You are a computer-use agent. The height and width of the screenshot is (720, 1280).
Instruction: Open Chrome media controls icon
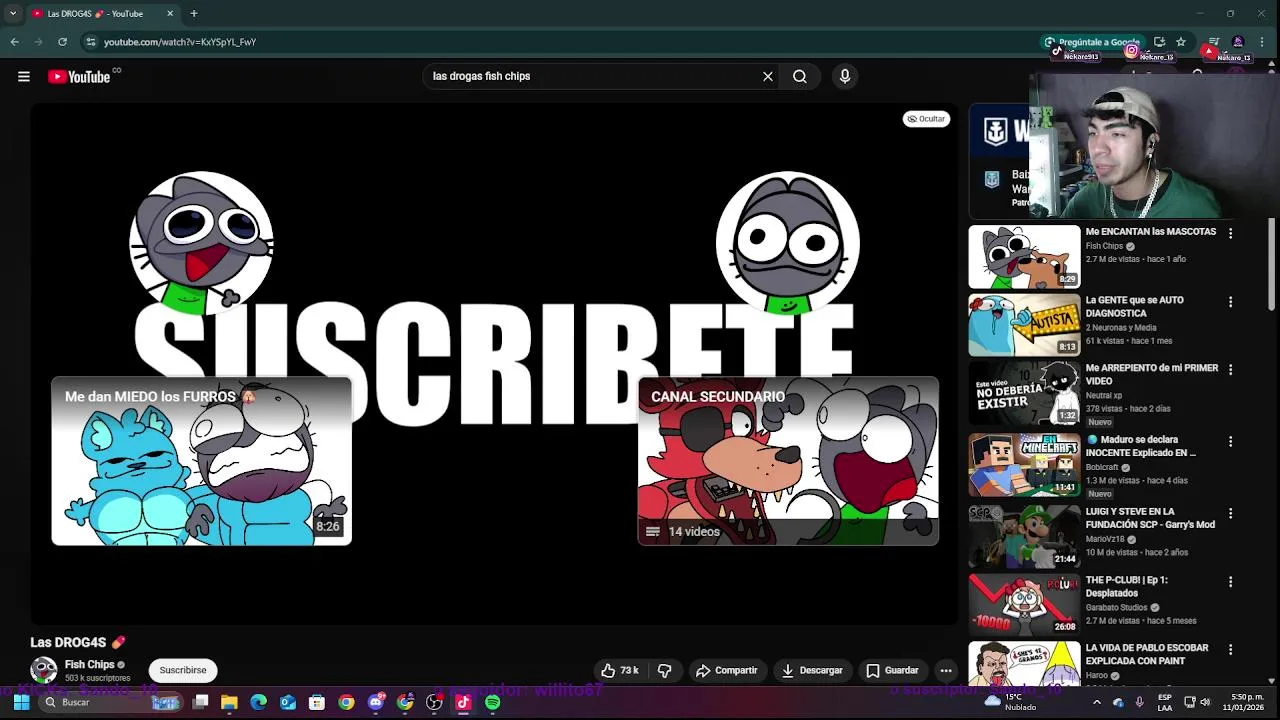point(1214,42)
